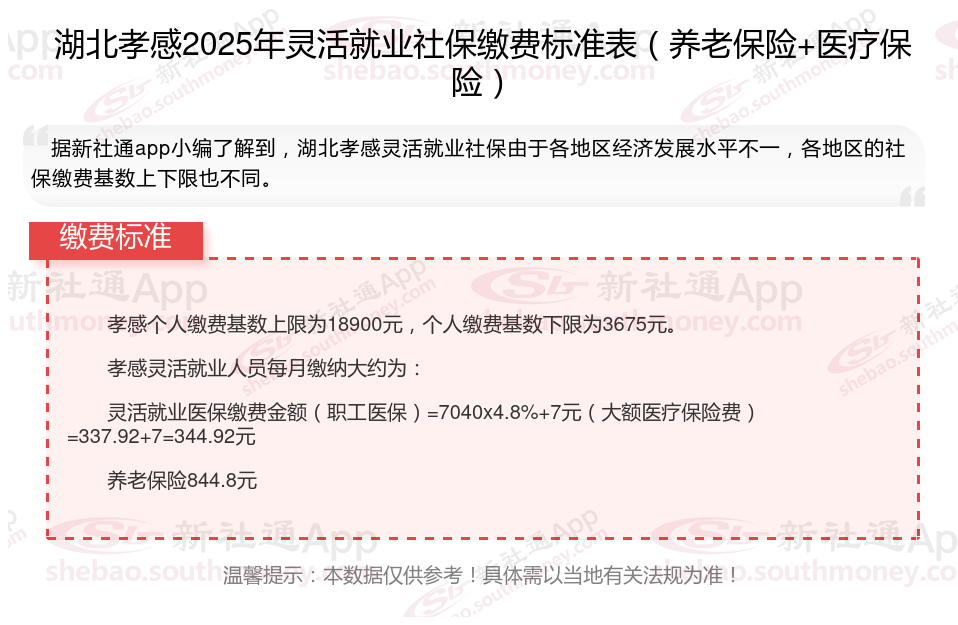The height and width of the screenshot is (625, 958).
Task: Click the line 孝感灵活就业人员每月缴纳大约为
Action: pos(264,368)
